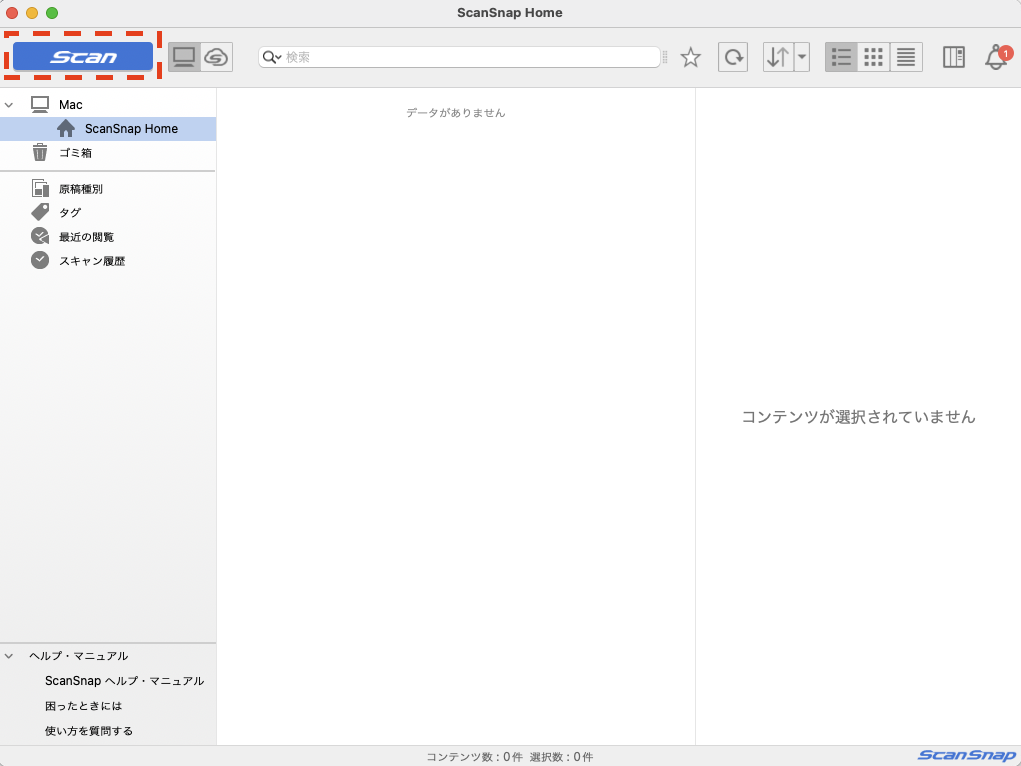
Task: Click the 最近の閲覧 clock icon
Action: click(40, 236)
